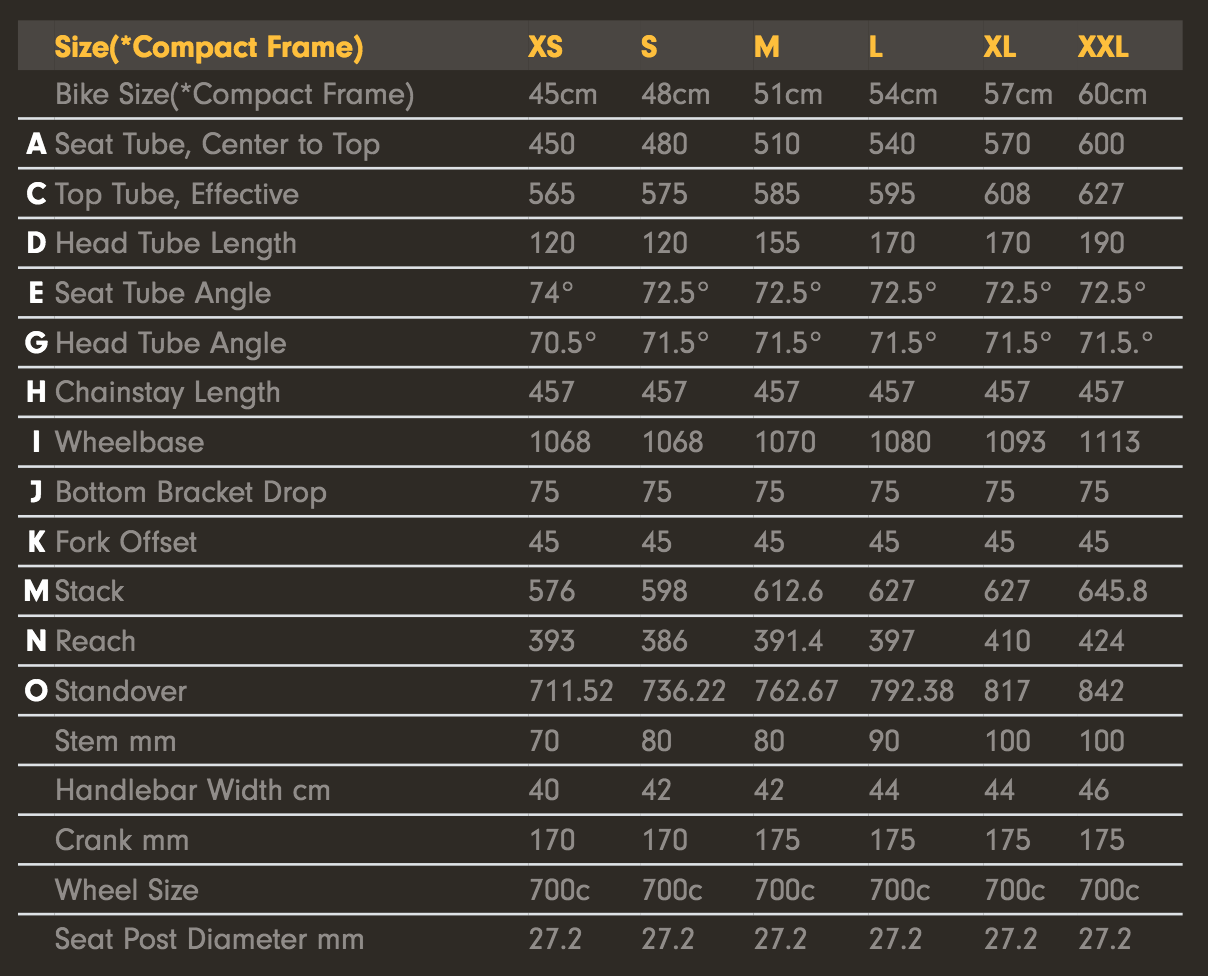This screenshot has width=1208, height=976.
Task: Click the 70.5° head tube angle value
Action: (562, 343)
